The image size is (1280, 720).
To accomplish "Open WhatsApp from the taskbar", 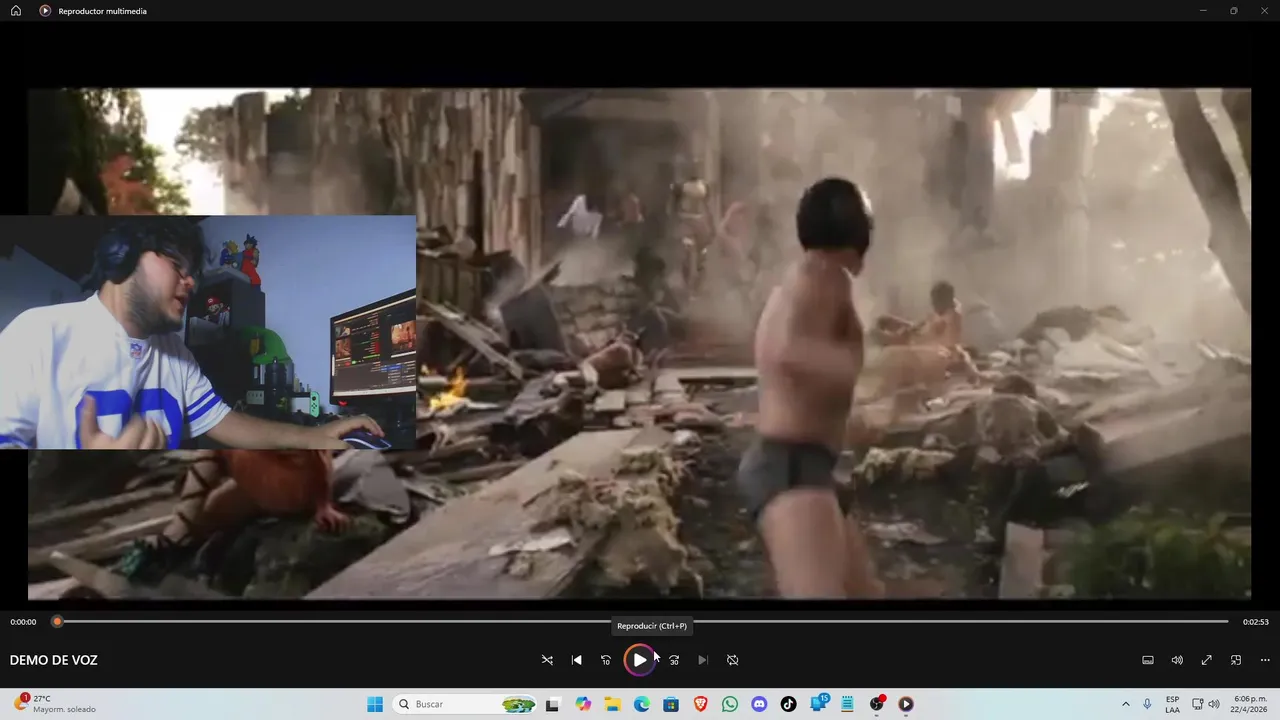I will click(730, 704).
